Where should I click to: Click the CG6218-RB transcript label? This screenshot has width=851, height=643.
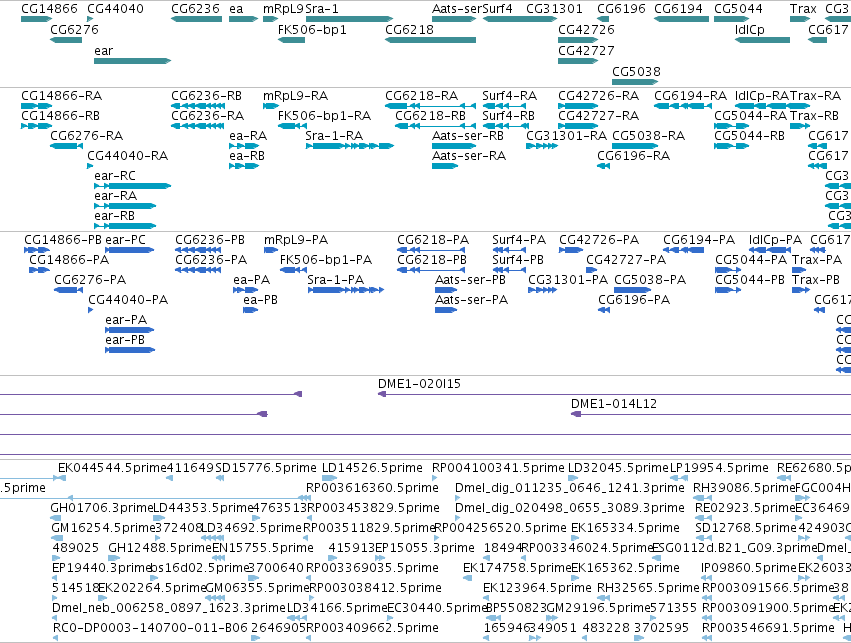pos(430,116)
